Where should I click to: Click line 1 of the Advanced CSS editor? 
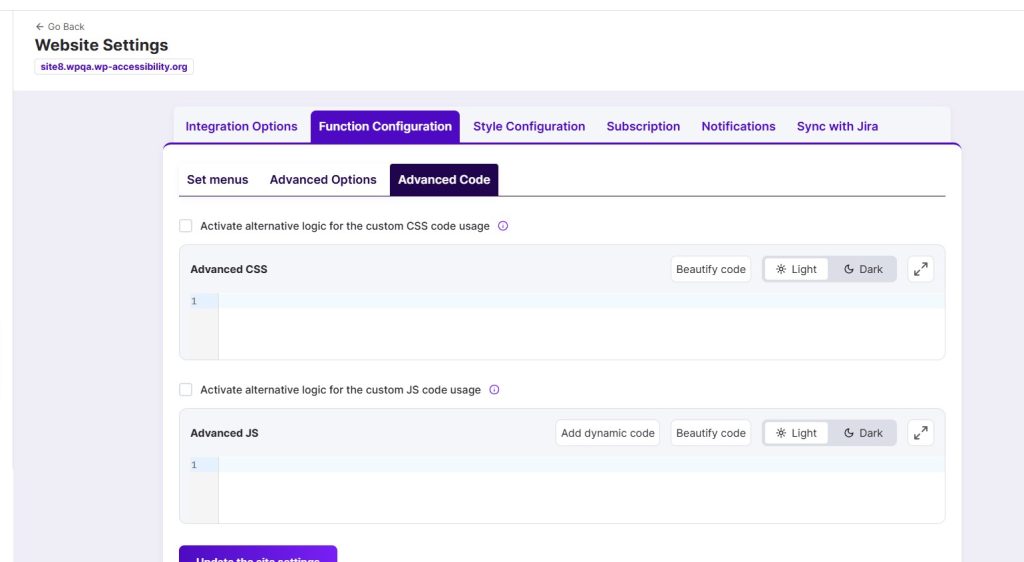tap(580, 301)
